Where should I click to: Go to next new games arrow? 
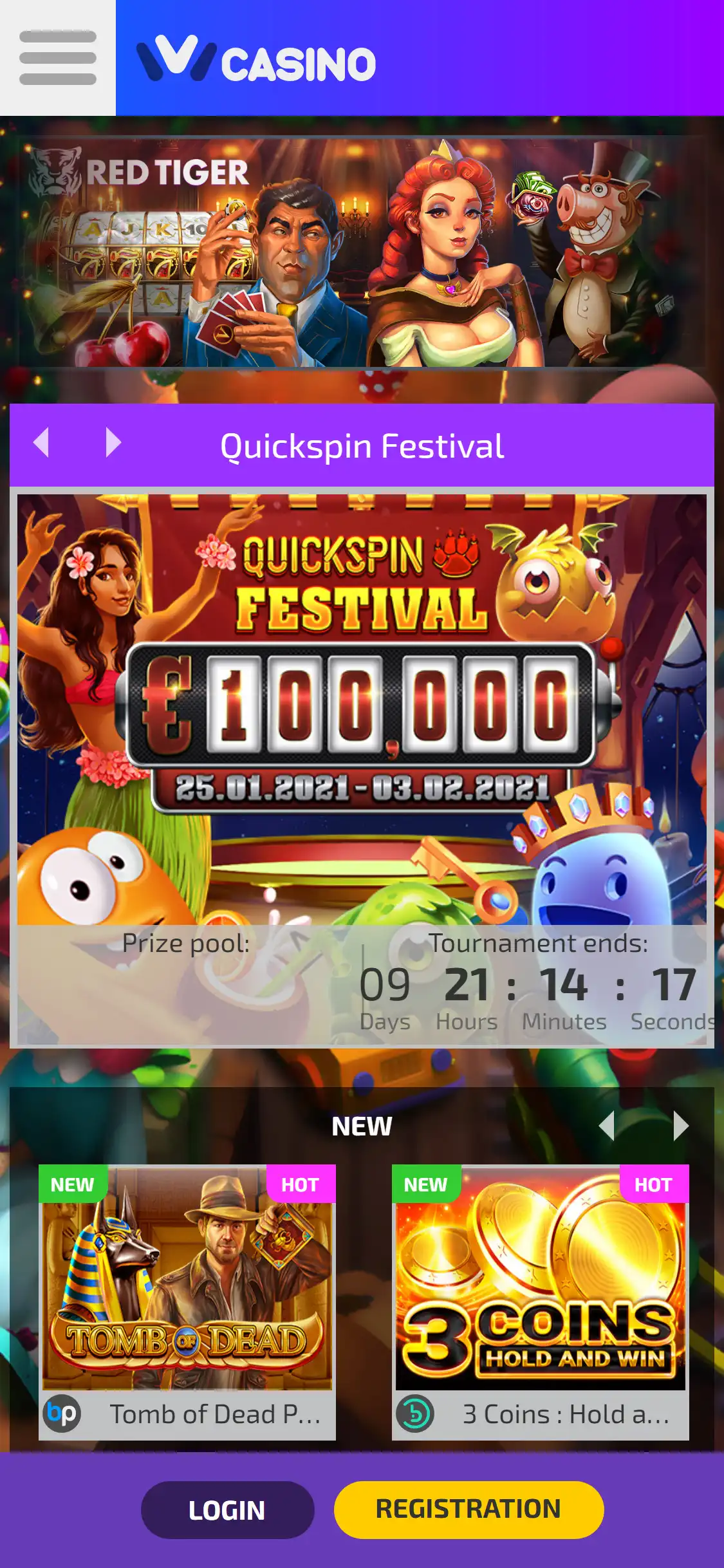681,1126
